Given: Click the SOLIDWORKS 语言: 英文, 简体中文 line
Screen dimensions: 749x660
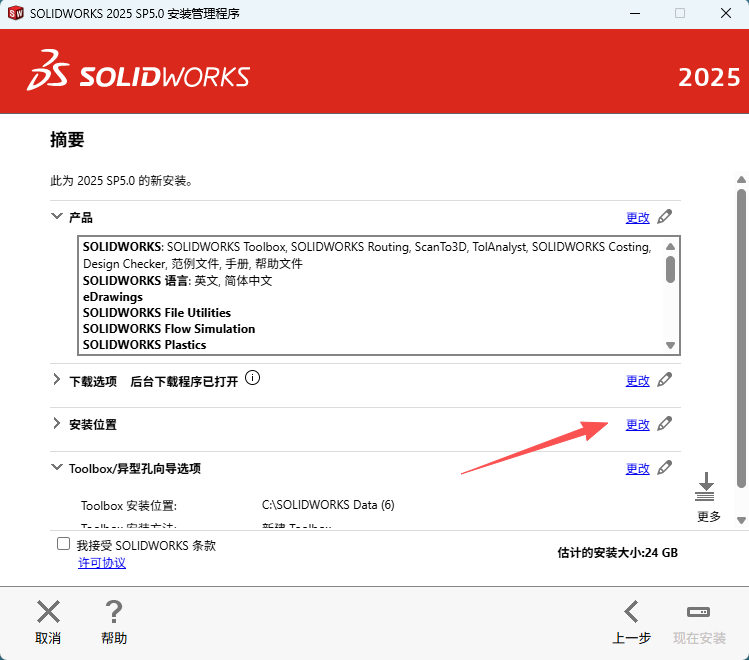Looking at the screenshot, I should (x=177, y=280).
